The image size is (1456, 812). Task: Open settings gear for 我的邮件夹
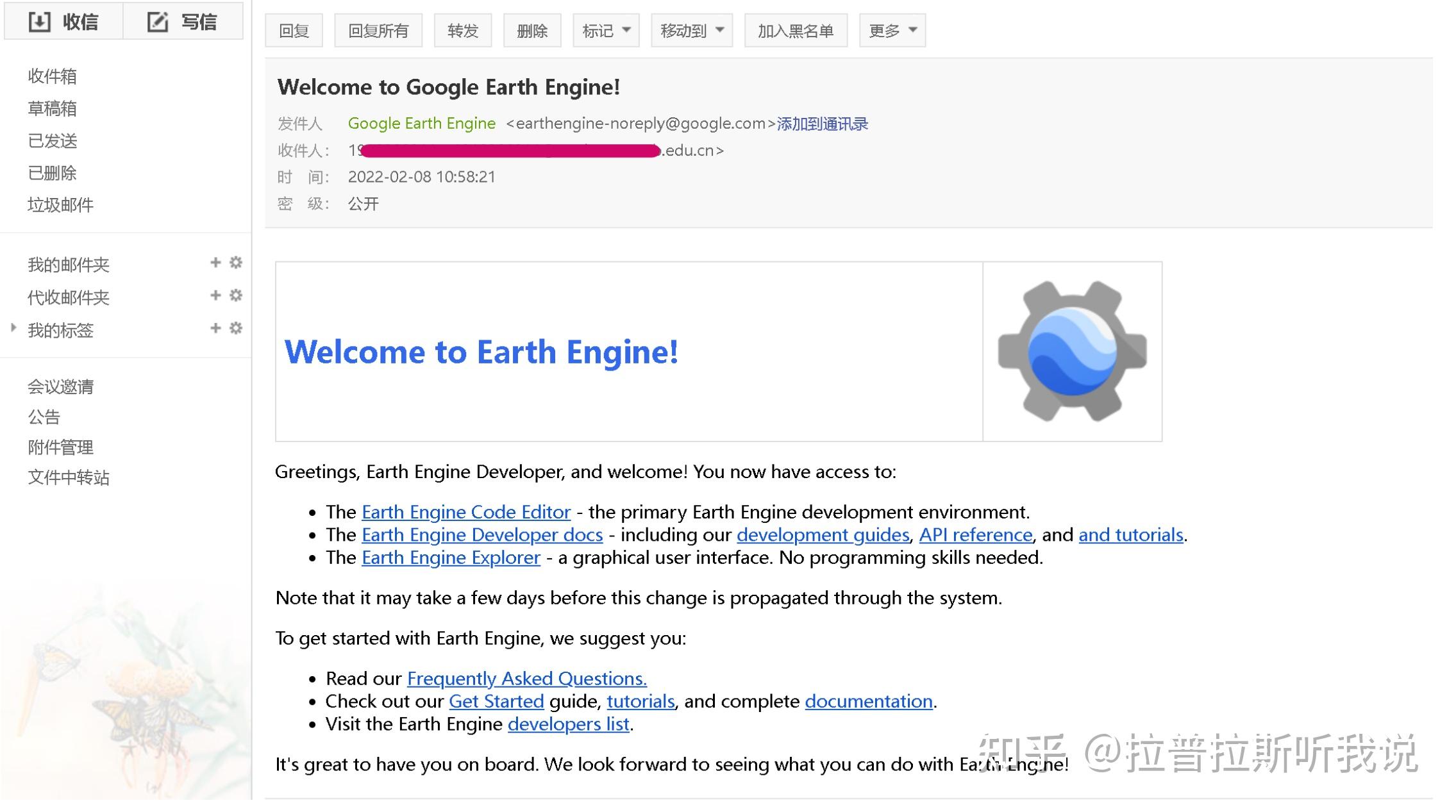(x=236, y=263)
